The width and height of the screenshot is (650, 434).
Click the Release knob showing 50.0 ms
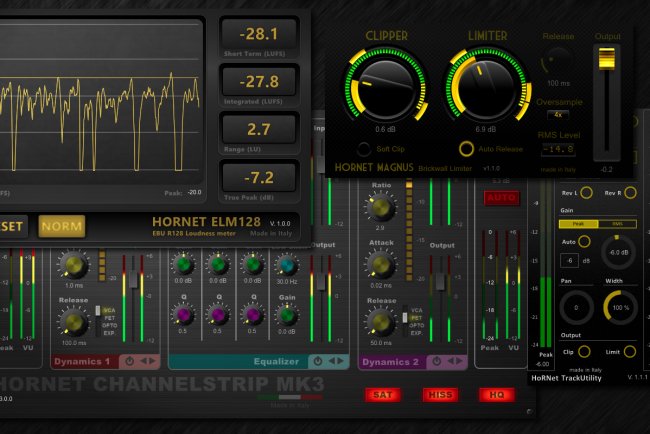pos(381,322)
